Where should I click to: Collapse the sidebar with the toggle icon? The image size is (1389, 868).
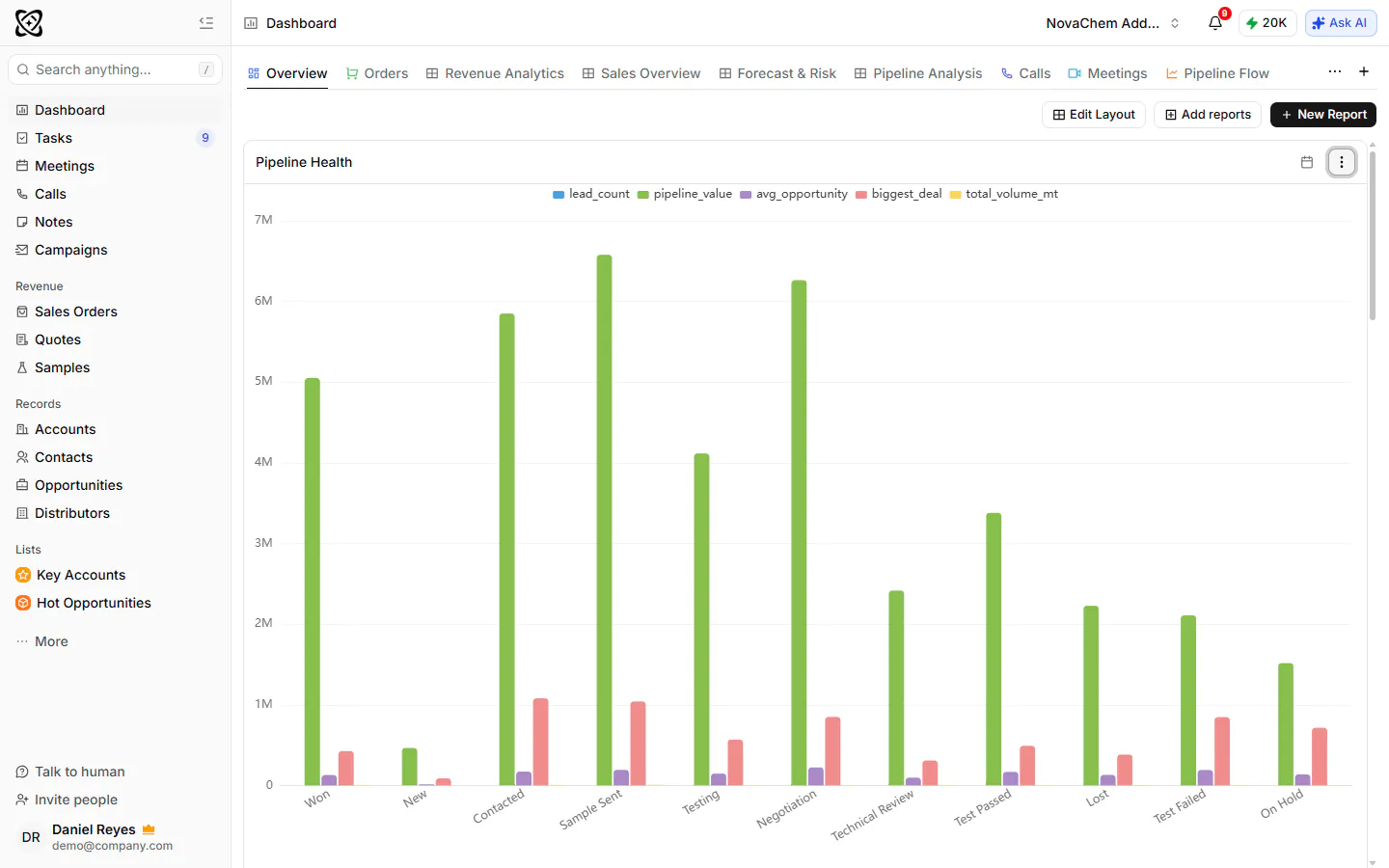[206, 23]
